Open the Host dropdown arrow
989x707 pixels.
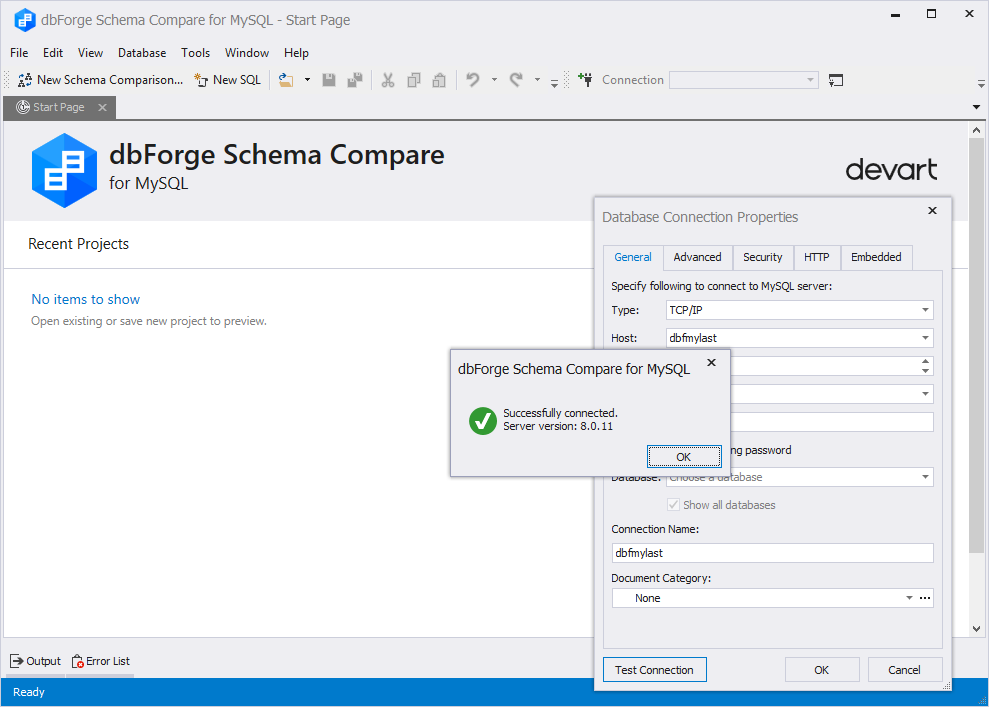point(925,338)
